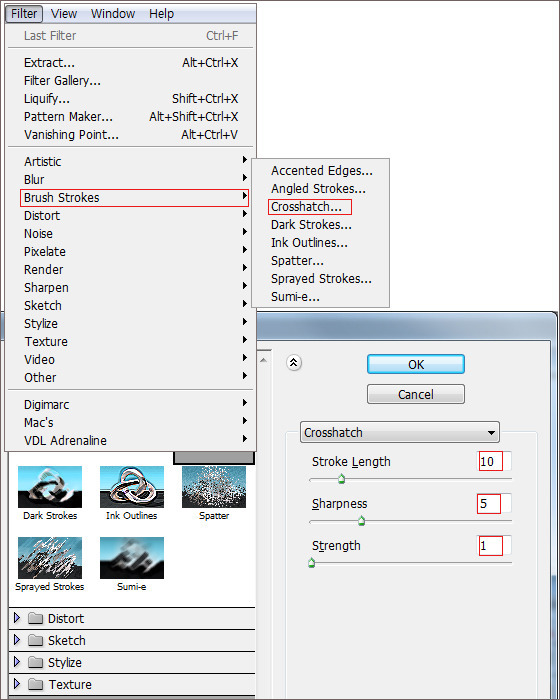Choose Extract... from the Filter menu
Image resolution: width=560 pixels, height=700 pixels.
click(130, 63)
